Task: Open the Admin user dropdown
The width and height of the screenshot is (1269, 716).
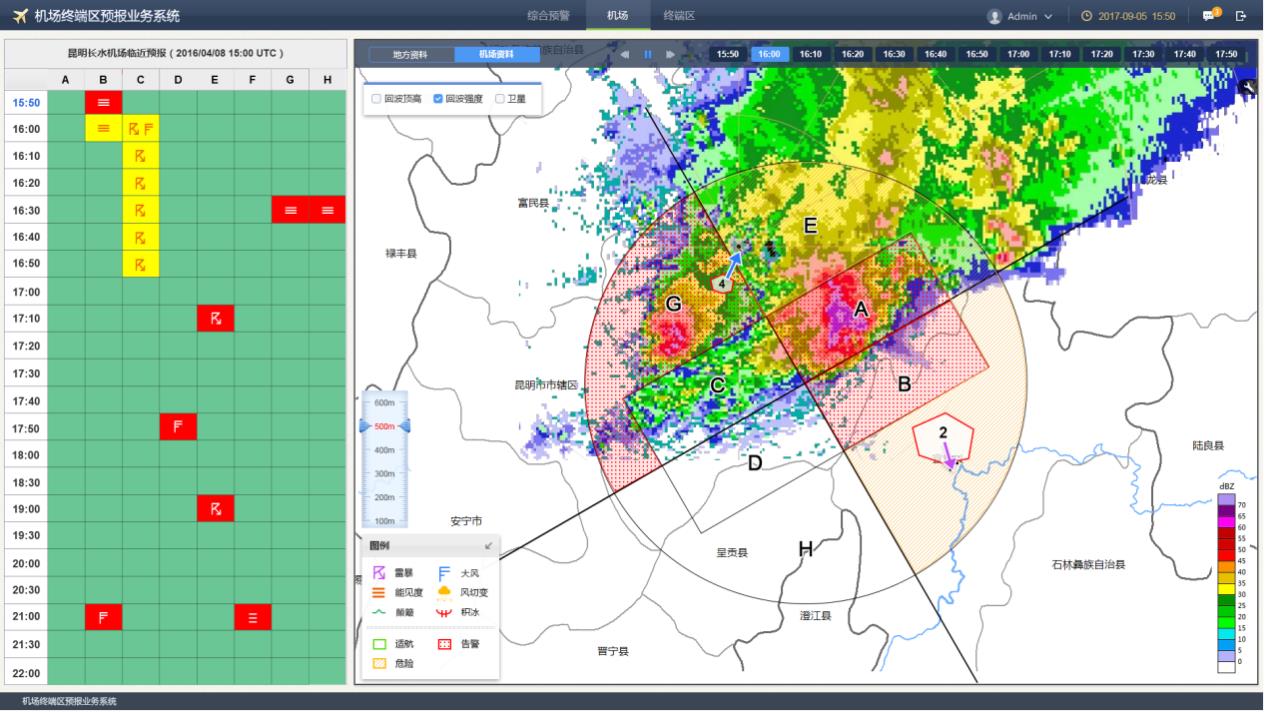Action: tap(1020, 16)
